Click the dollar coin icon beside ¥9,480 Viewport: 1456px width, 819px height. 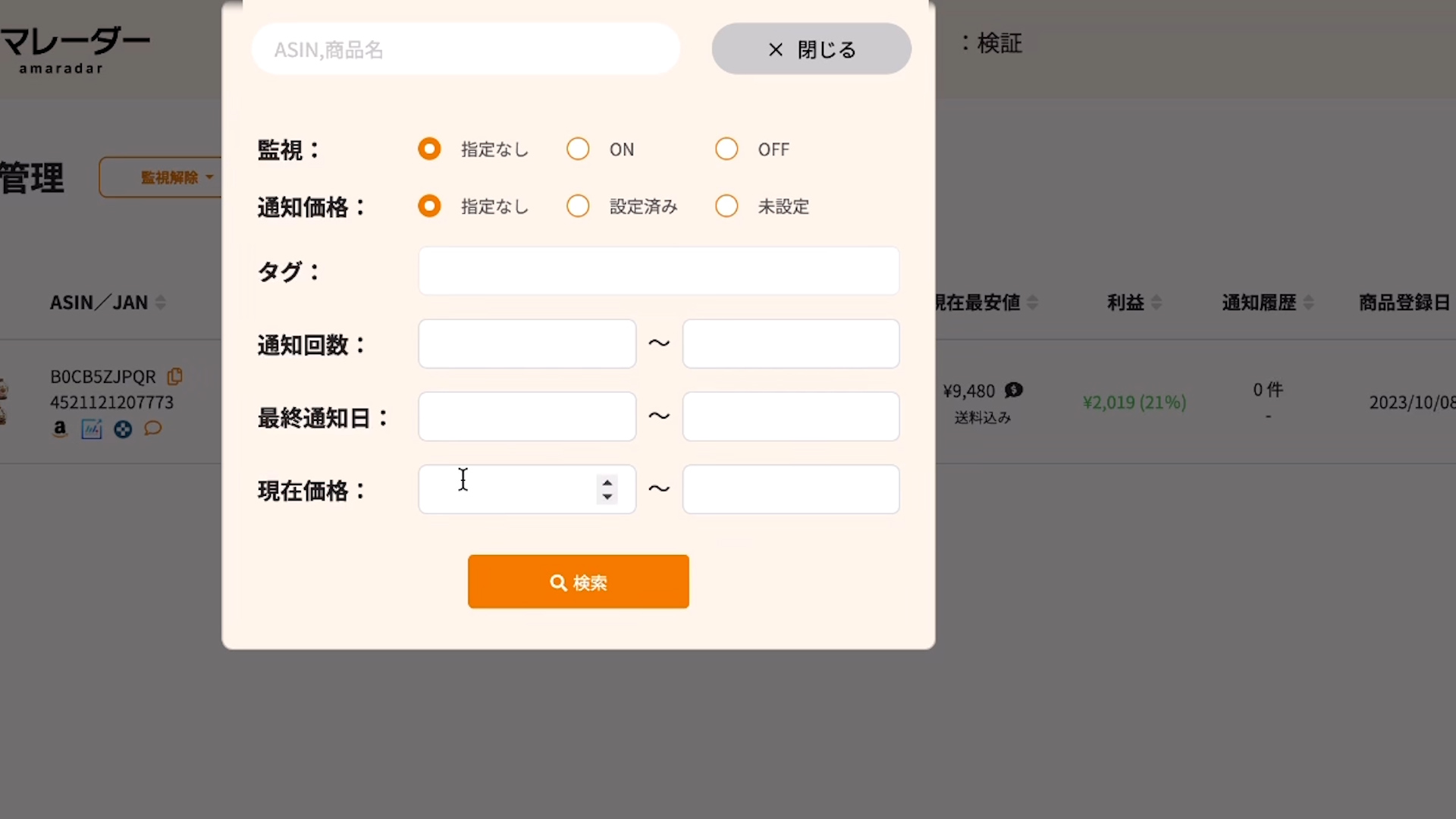(1014, 390)
